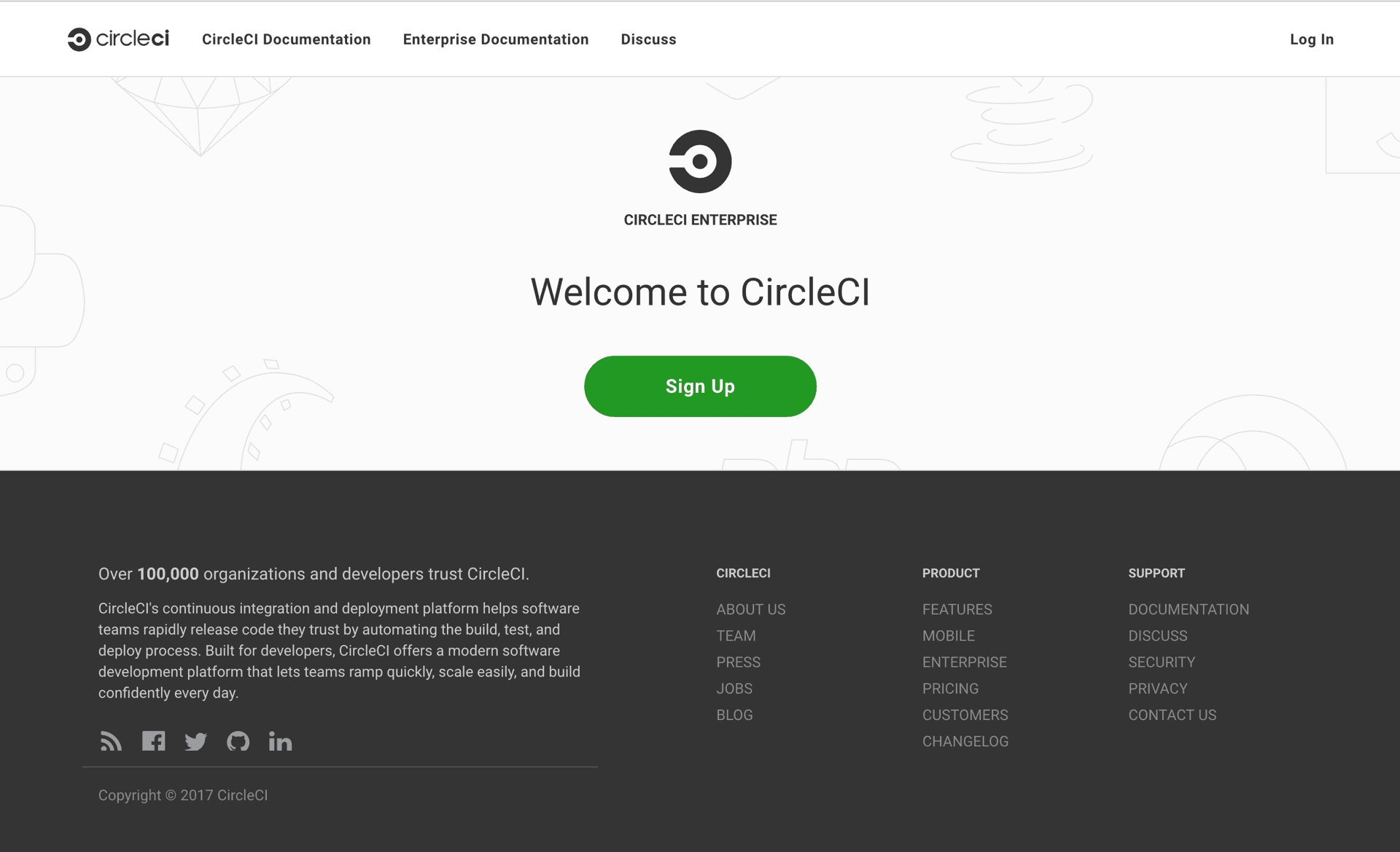Go to Discuss in top nav

tap(649, 39)
